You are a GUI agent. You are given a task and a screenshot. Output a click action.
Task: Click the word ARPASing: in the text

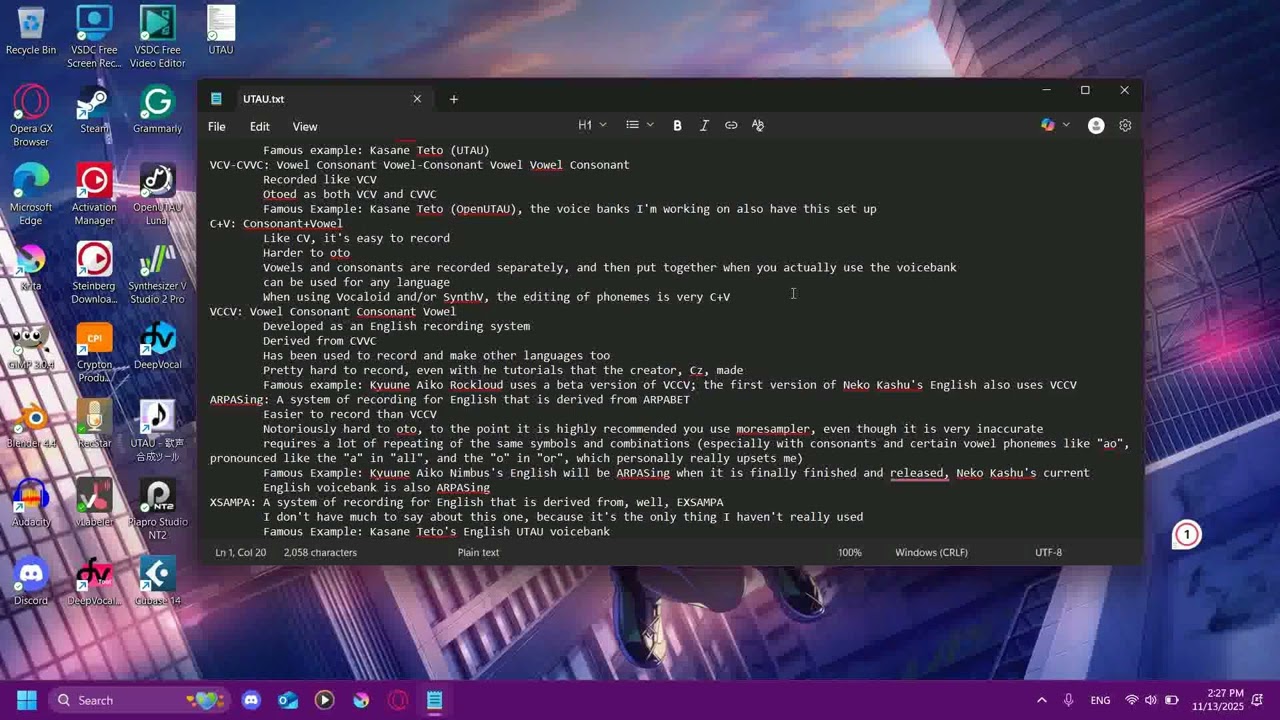point(239,400)
